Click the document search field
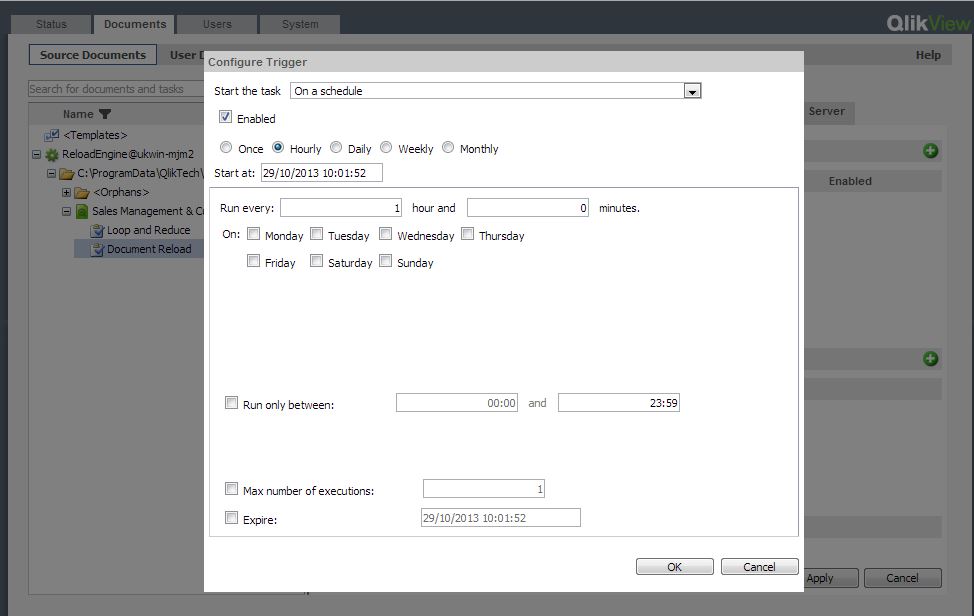The width and height of the screenshot is (974, 616). (116, 89)
